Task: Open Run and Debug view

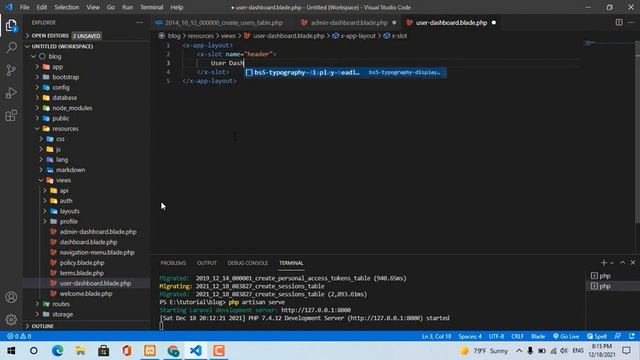Action: point(11,93)
